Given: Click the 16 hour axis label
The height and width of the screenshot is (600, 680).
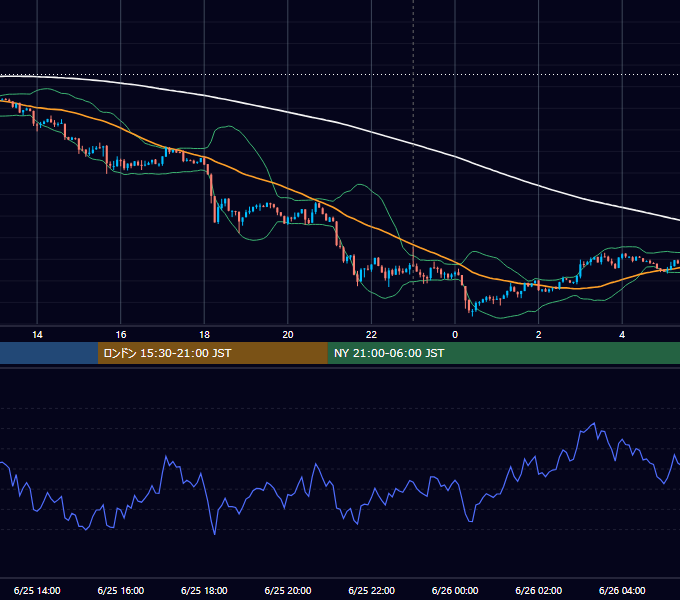Looking at the screenshot, I should point(121,335).
